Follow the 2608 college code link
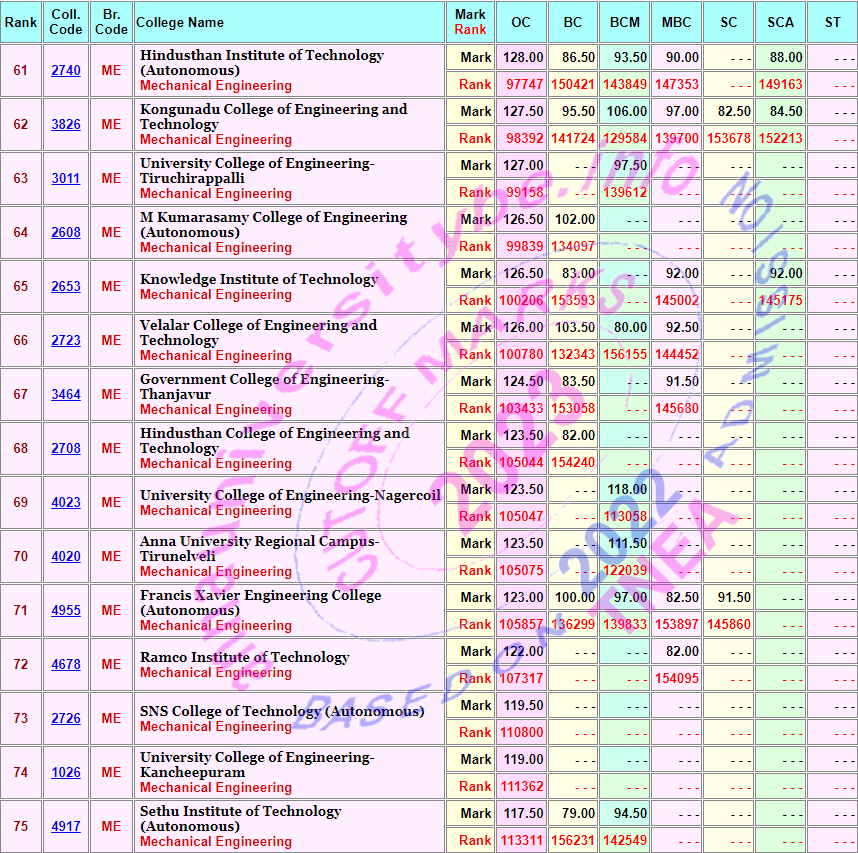Image resolution: width=858 pixels, height=853 pixels. (66, 233)
